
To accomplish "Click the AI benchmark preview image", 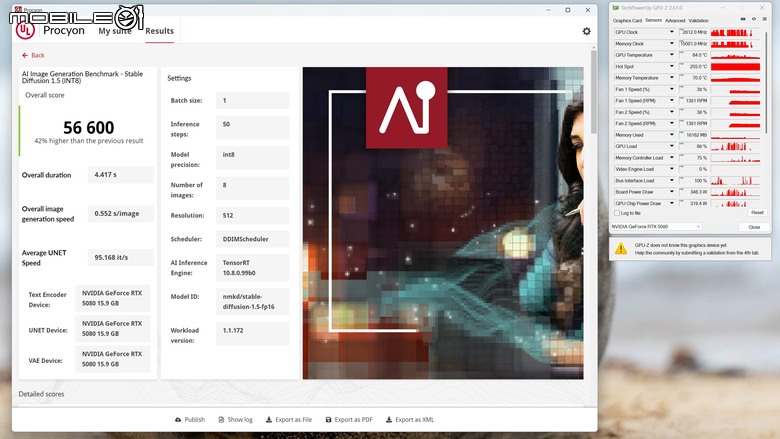I will pos(443,223).
